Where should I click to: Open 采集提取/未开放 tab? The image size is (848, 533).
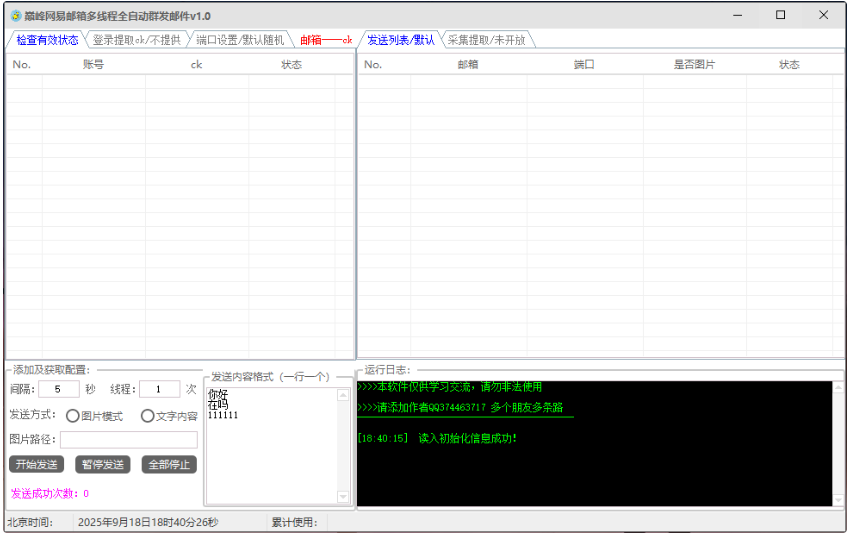click(x=486, y=40)
